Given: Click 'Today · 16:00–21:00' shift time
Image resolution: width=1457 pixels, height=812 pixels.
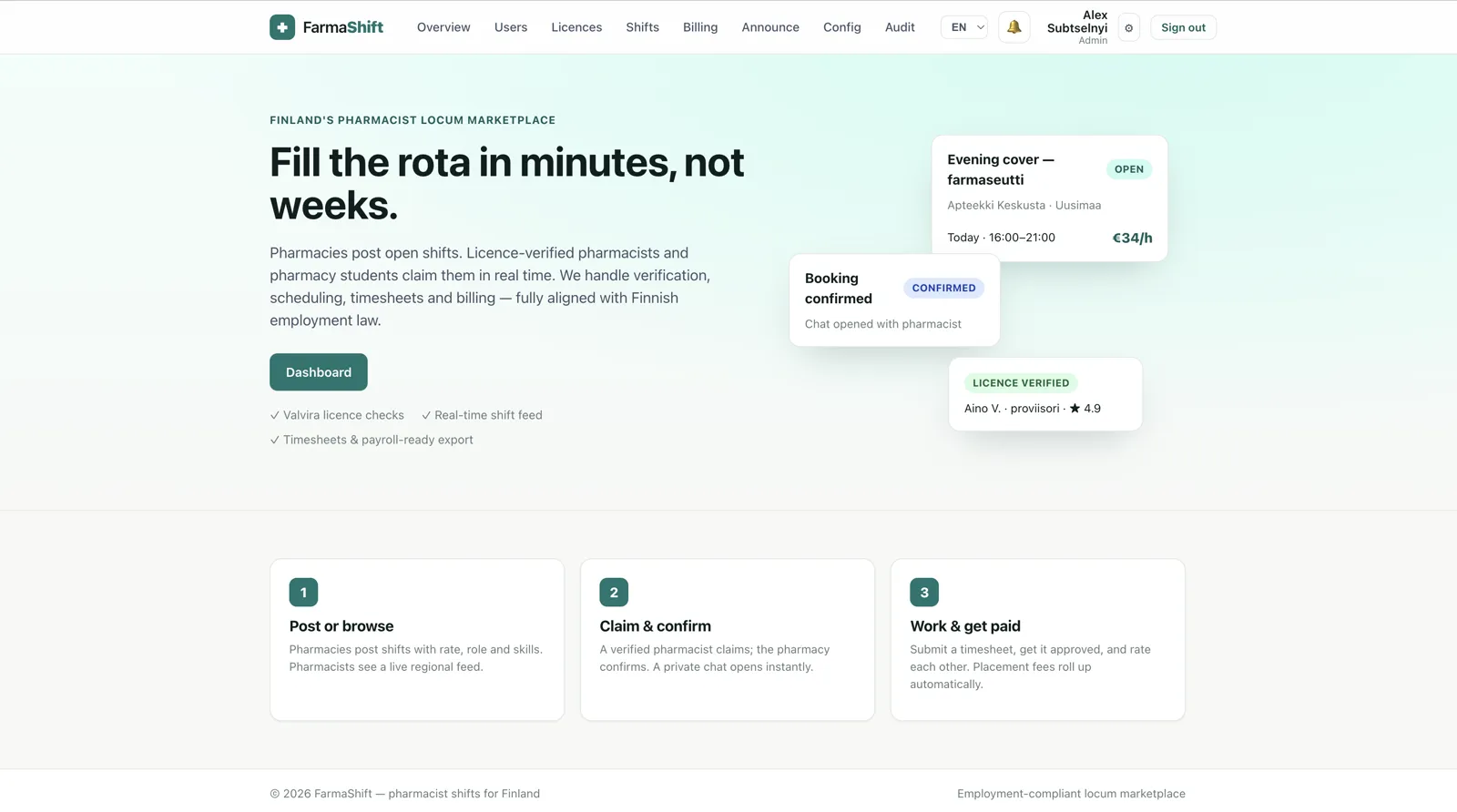Looking at the screenshot, I should [x=1001, y=238].
